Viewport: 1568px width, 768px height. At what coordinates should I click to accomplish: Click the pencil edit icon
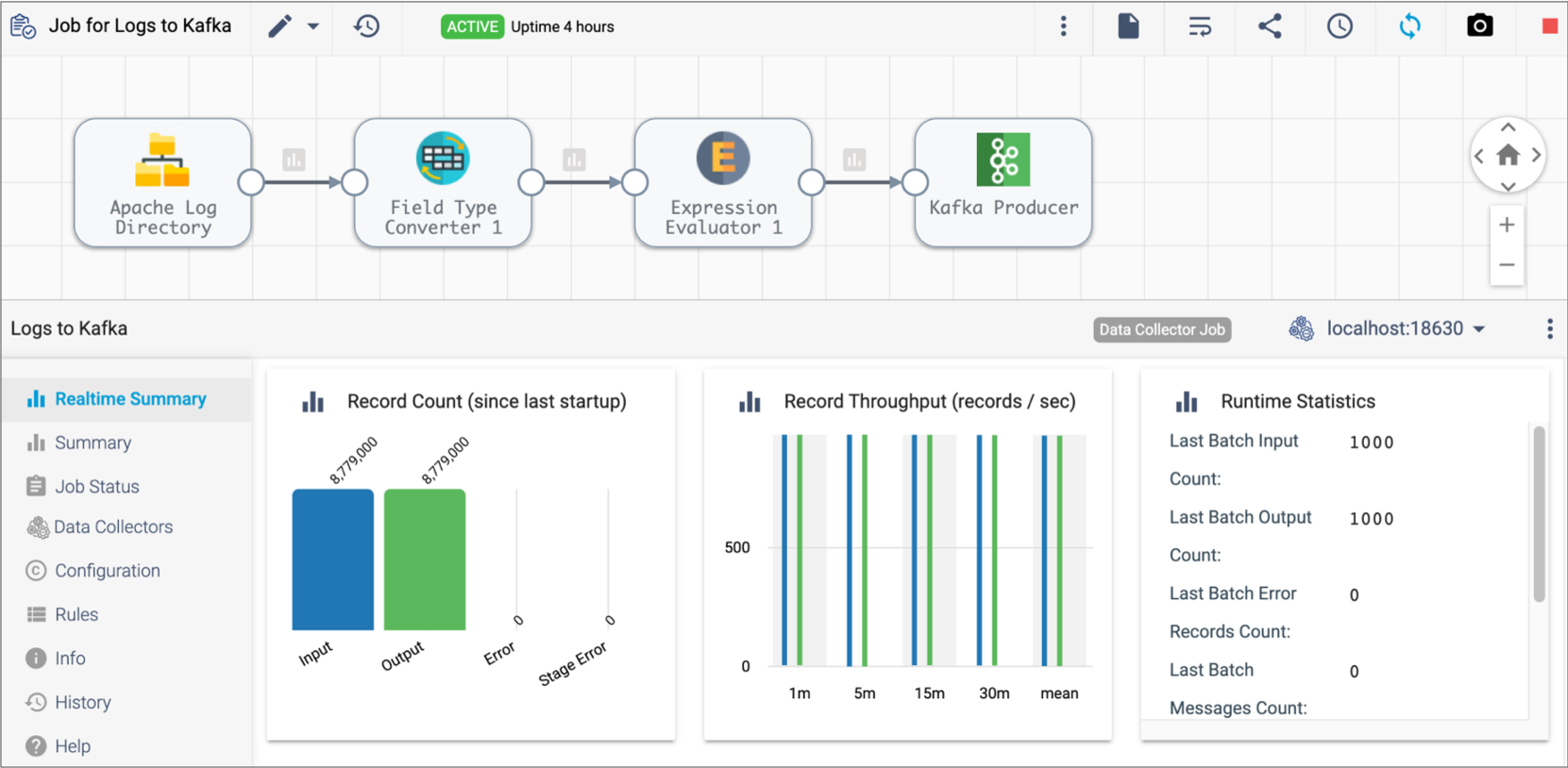pos(279,26)
